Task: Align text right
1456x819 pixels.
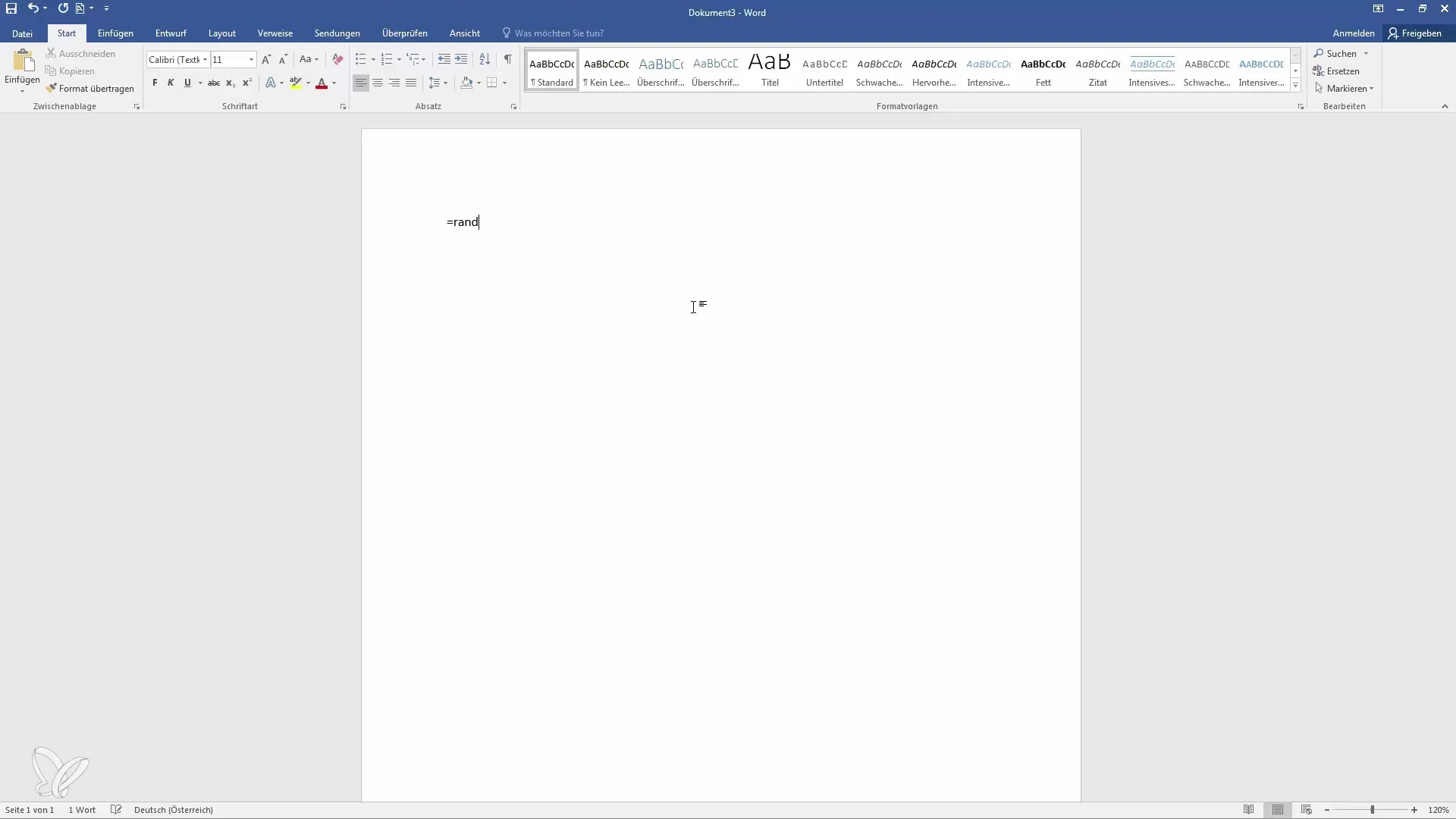Action: 394,83
